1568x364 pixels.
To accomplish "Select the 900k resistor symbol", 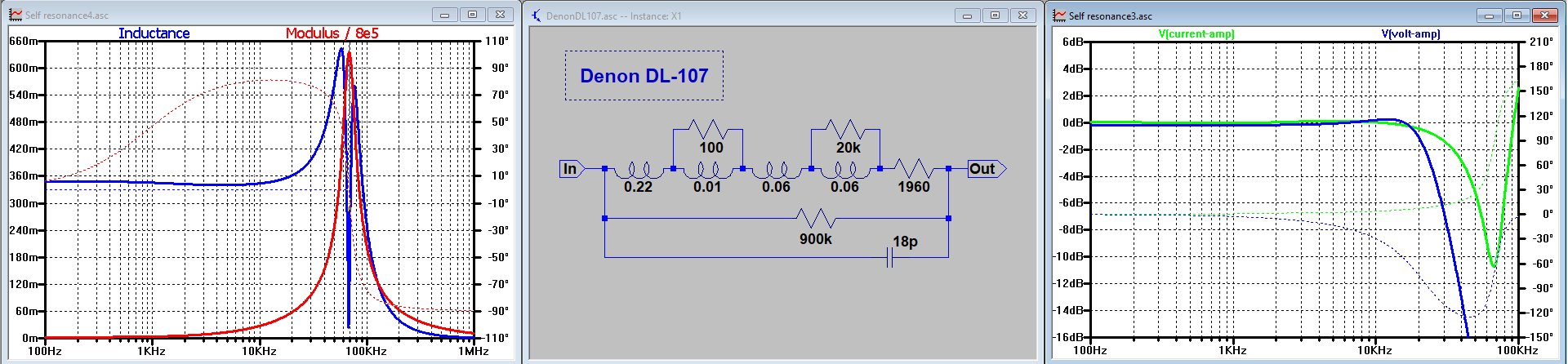I will [x=815, y=218].
